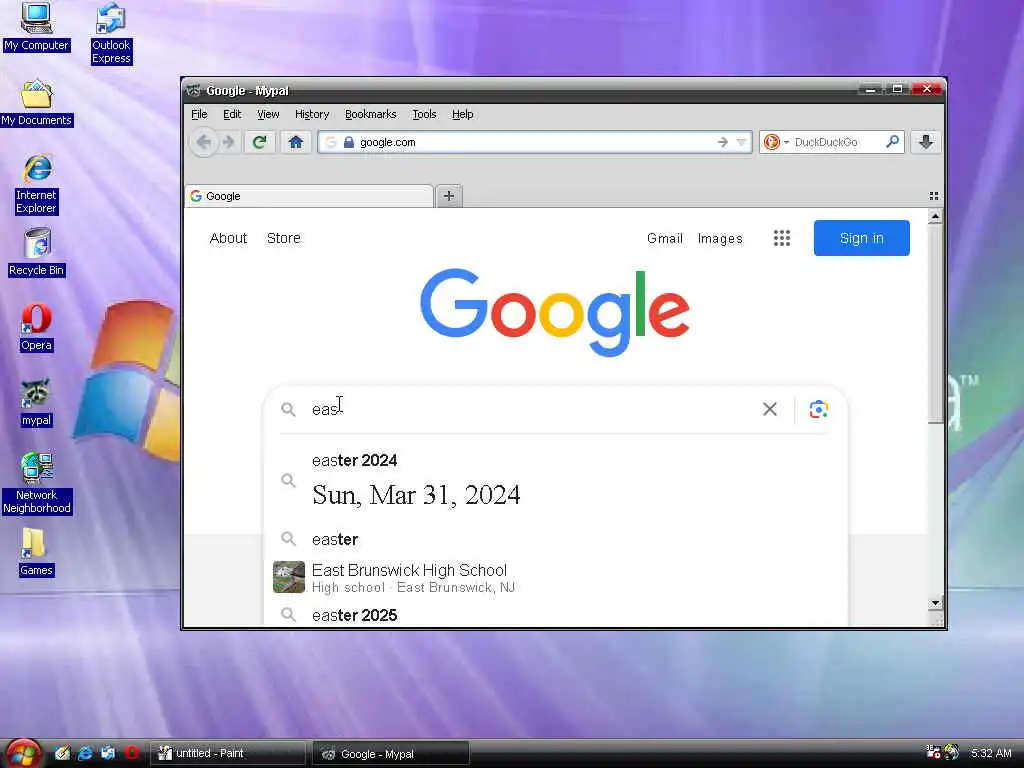1024x768 pixels.
Task: Click the Sign in button
Action: 861,238
